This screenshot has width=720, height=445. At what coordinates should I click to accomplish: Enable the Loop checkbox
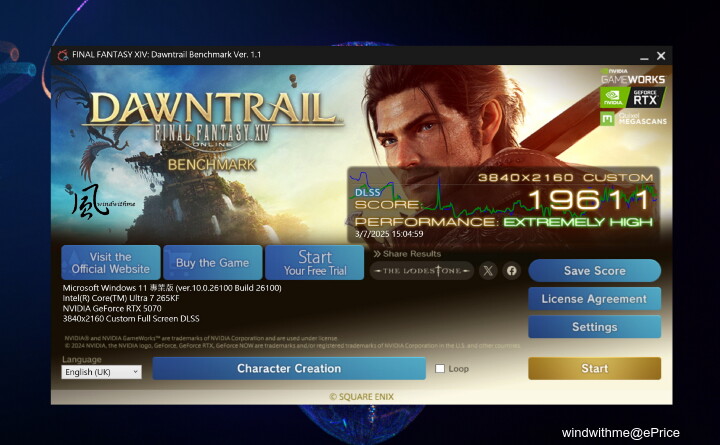pyautogui.click(x=440, y=368)
